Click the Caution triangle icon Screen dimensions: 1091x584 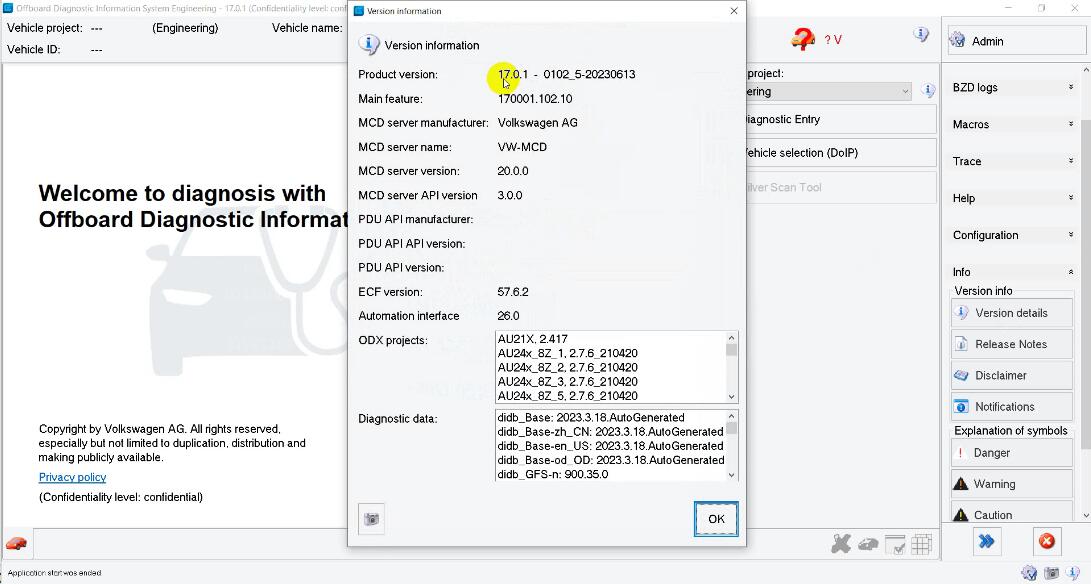click(x=961, y=515)
